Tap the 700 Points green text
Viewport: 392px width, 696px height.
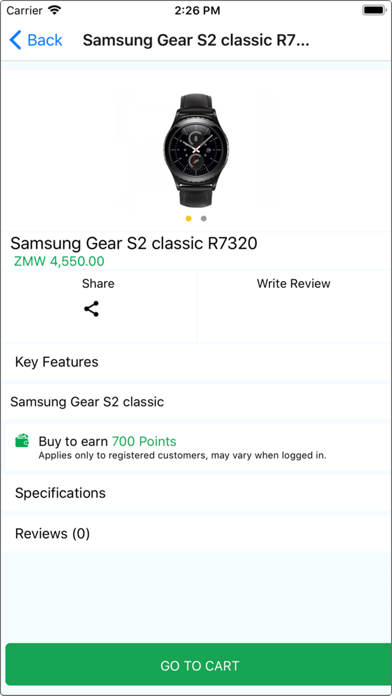144,441
